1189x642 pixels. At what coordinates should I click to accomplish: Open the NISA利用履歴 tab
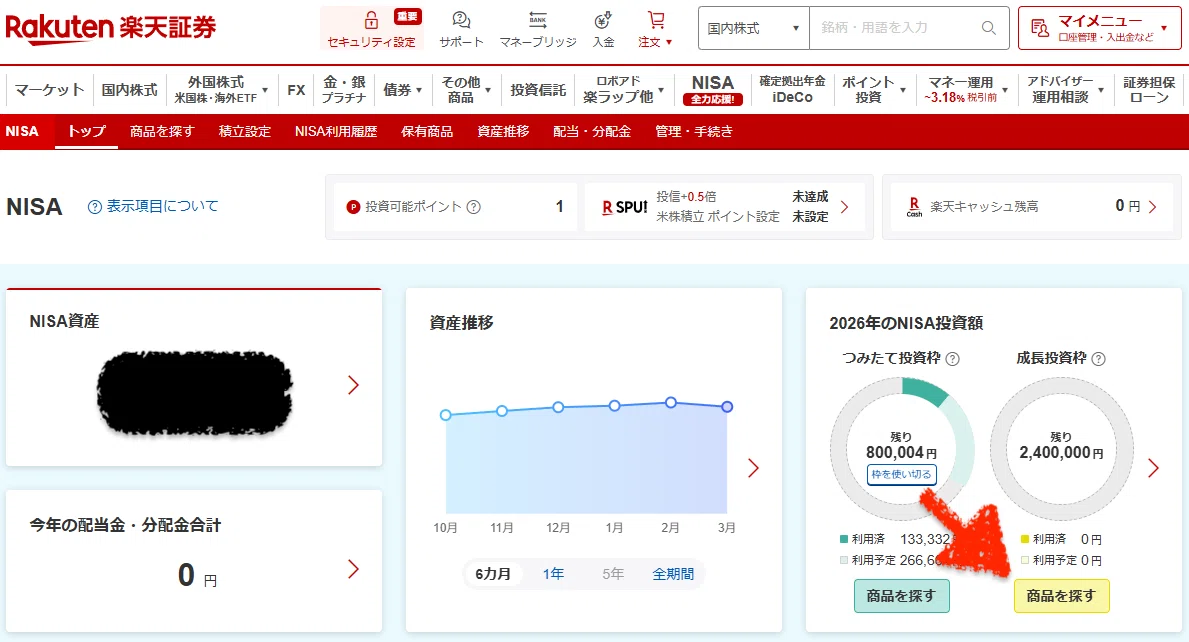[336, 132]
